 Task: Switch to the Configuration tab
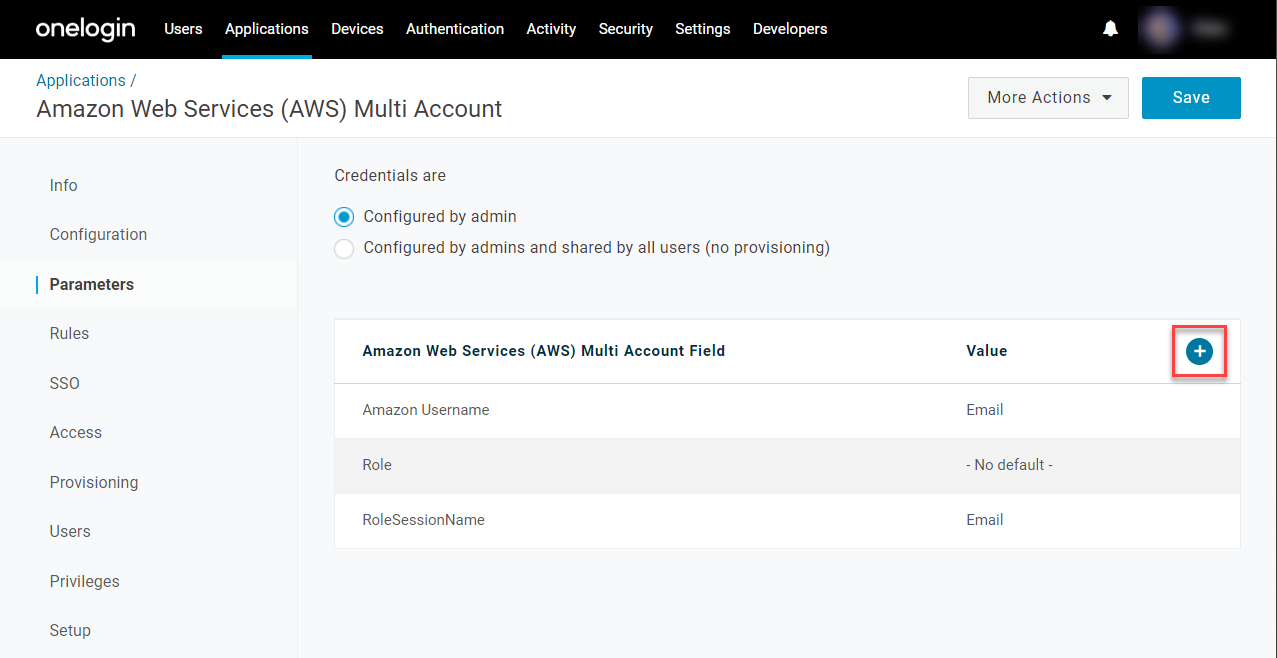98,234
